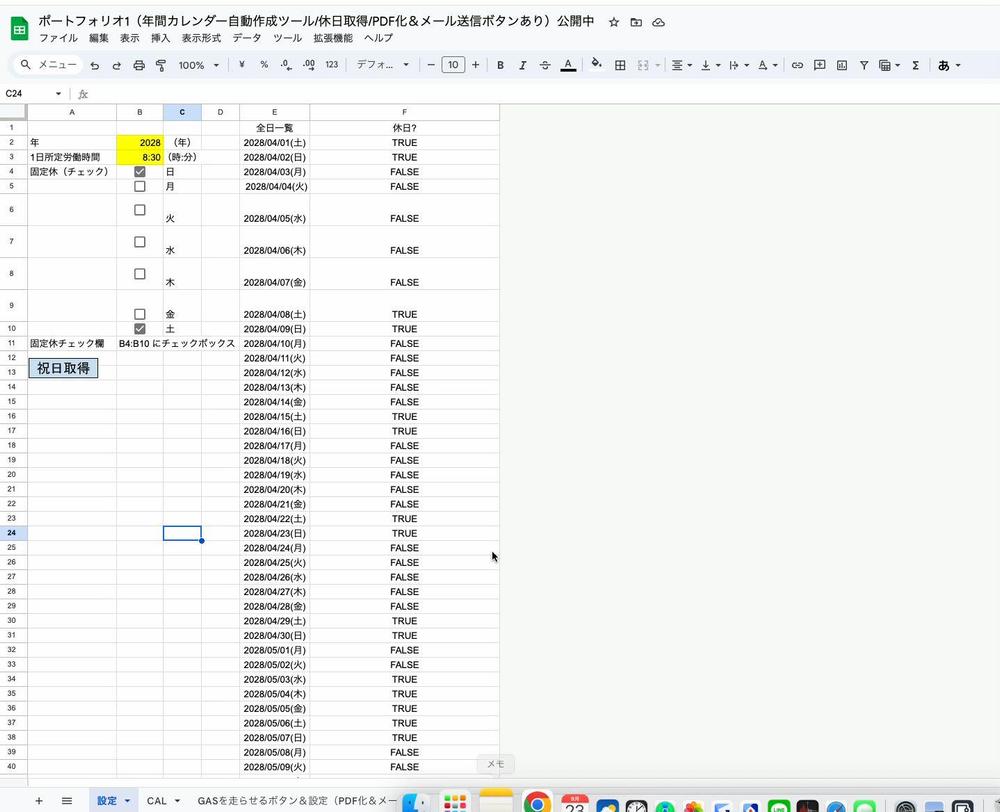Apply strikethrough formatting
Viewport: 1000px width, 812px height.
pyautogui.click(x=544, y=65)
